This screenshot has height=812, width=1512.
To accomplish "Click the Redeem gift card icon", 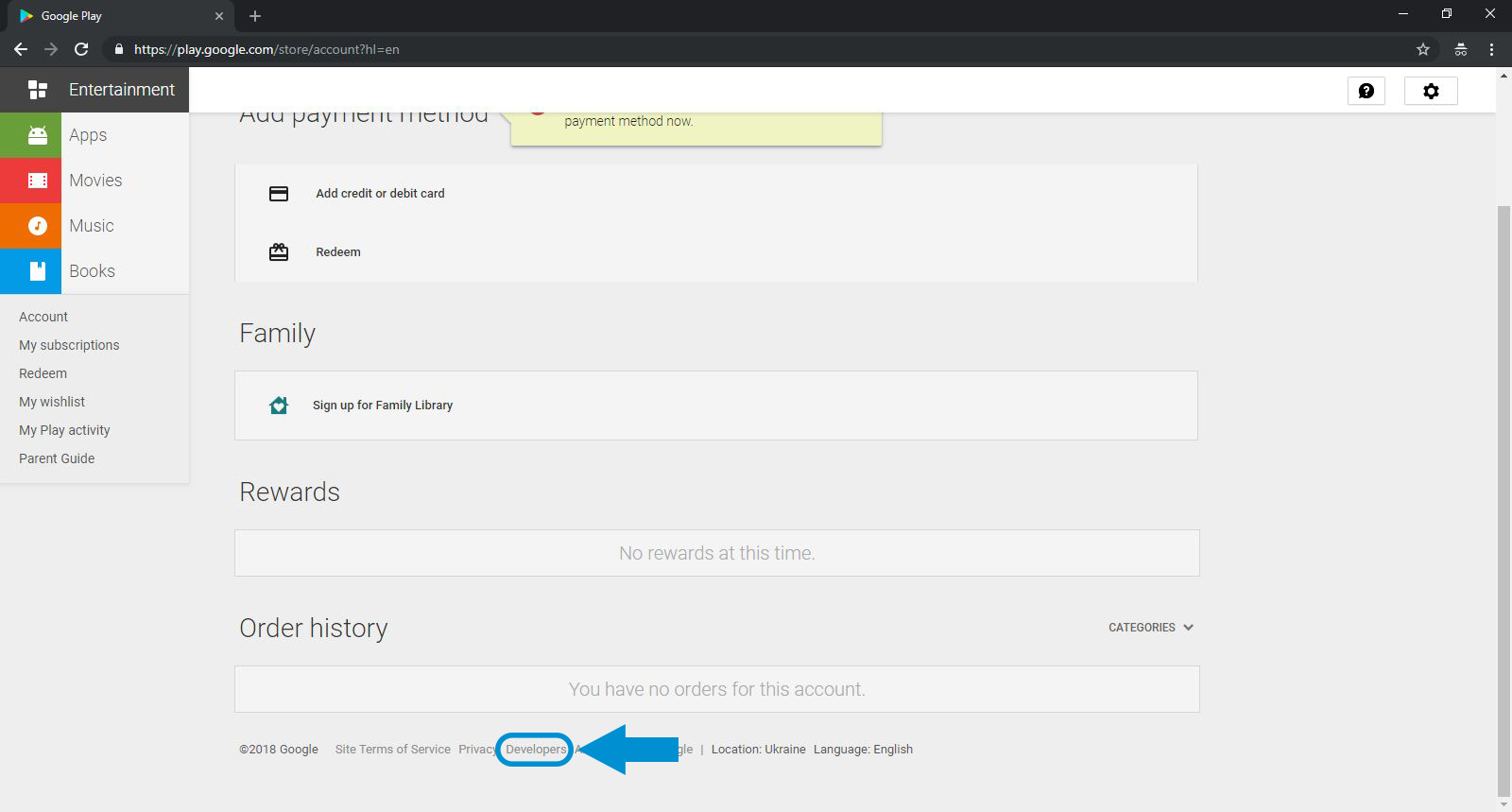I will 279,251.
